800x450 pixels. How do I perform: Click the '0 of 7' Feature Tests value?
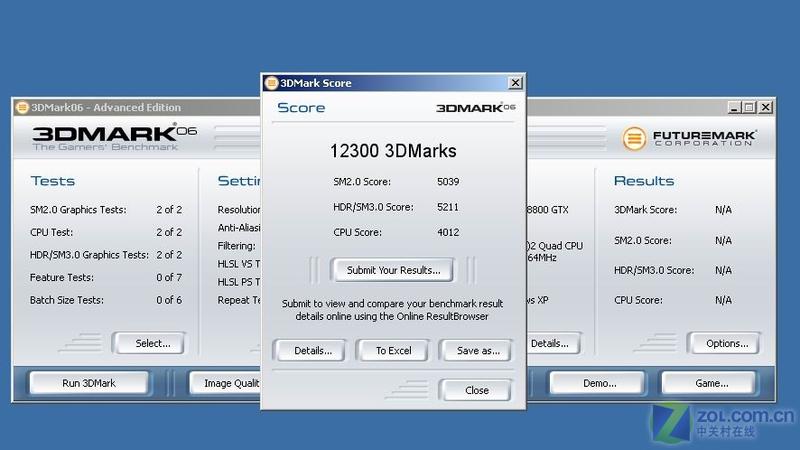(169, 278)
